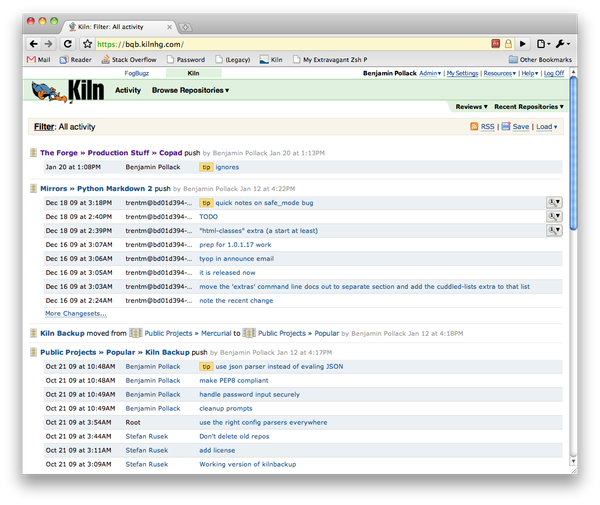Image resolution: width=600 pixels, height=505 pixels.
Task: Click the scrollbar down arrow
Action: click(573, 461)
